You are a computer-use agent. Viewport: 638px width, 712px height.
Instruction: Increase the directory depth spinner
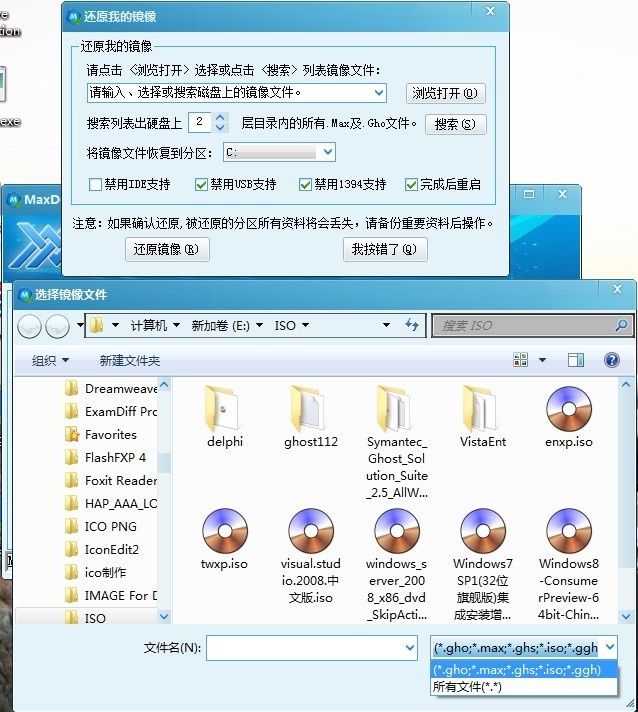tap(220, 118)
